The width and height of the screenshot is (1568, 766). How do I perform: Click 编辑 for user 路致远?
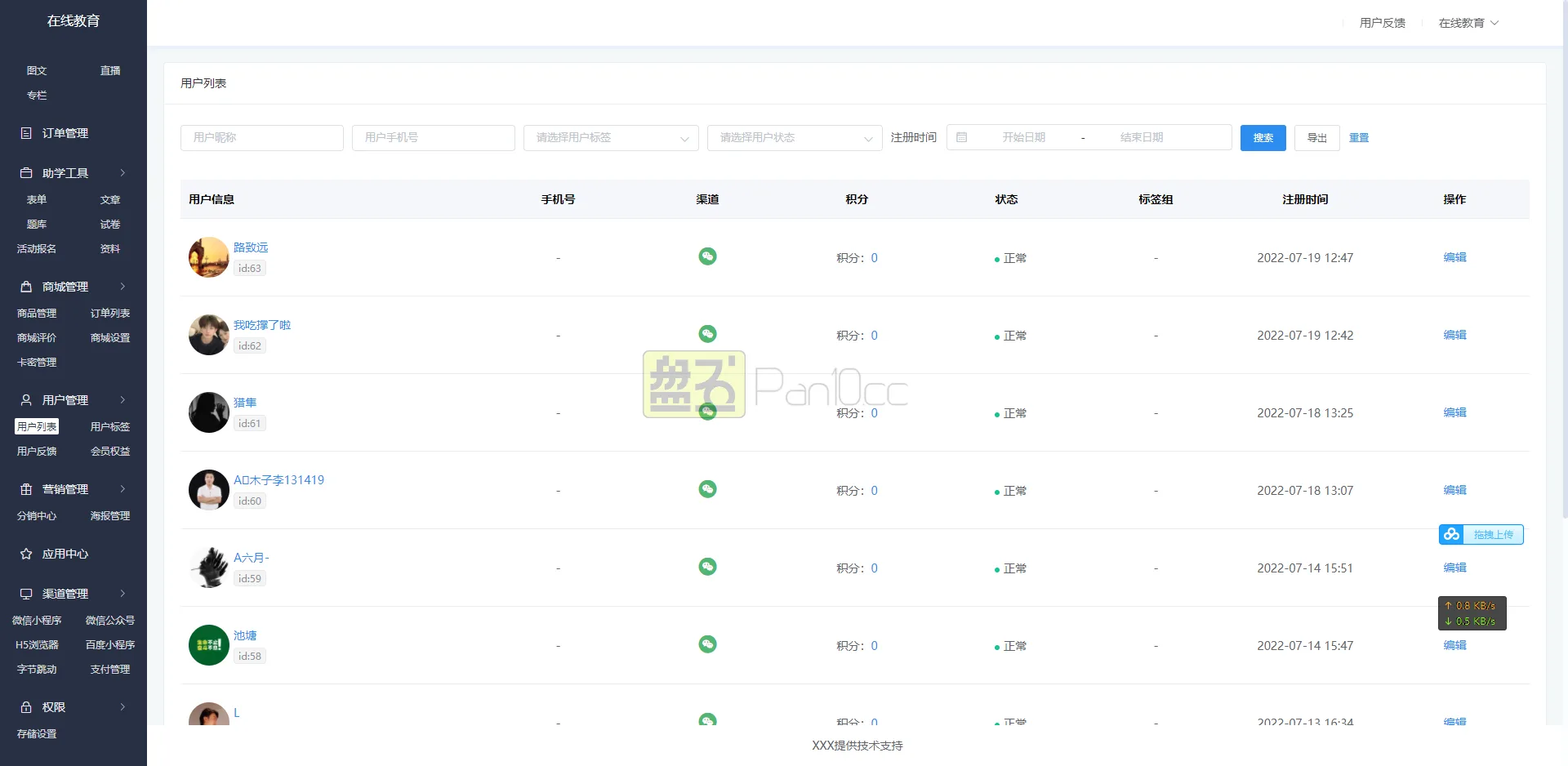pos(1454,257)
